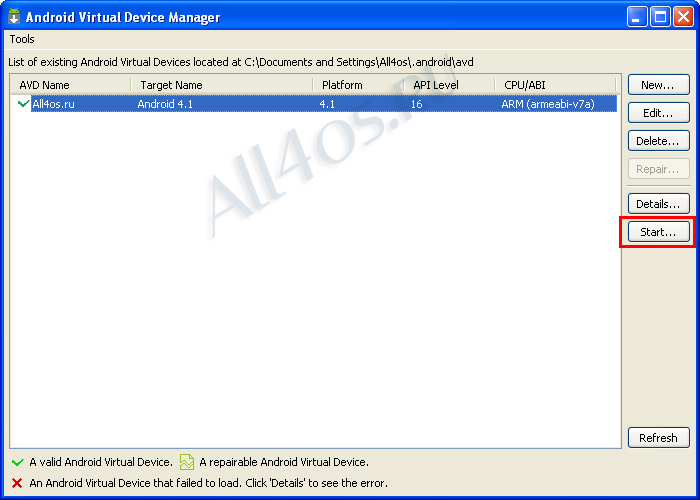Start the selected virtual device
This screenshot has height=500, width=700.
[658, 232]
